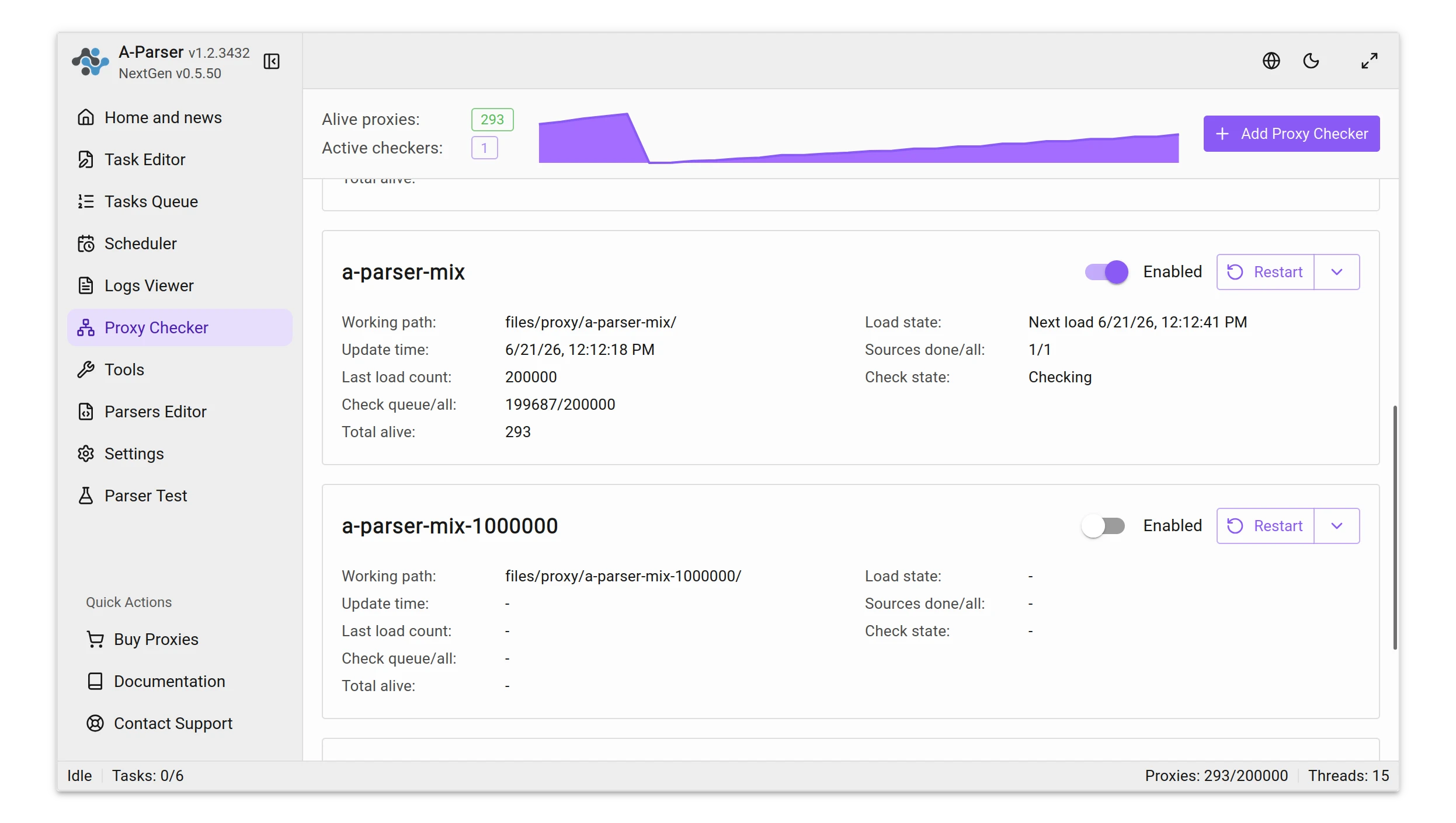
Task: Click update time 6/21/26, 12:12:18 PM
Action: tap(579, 350)
